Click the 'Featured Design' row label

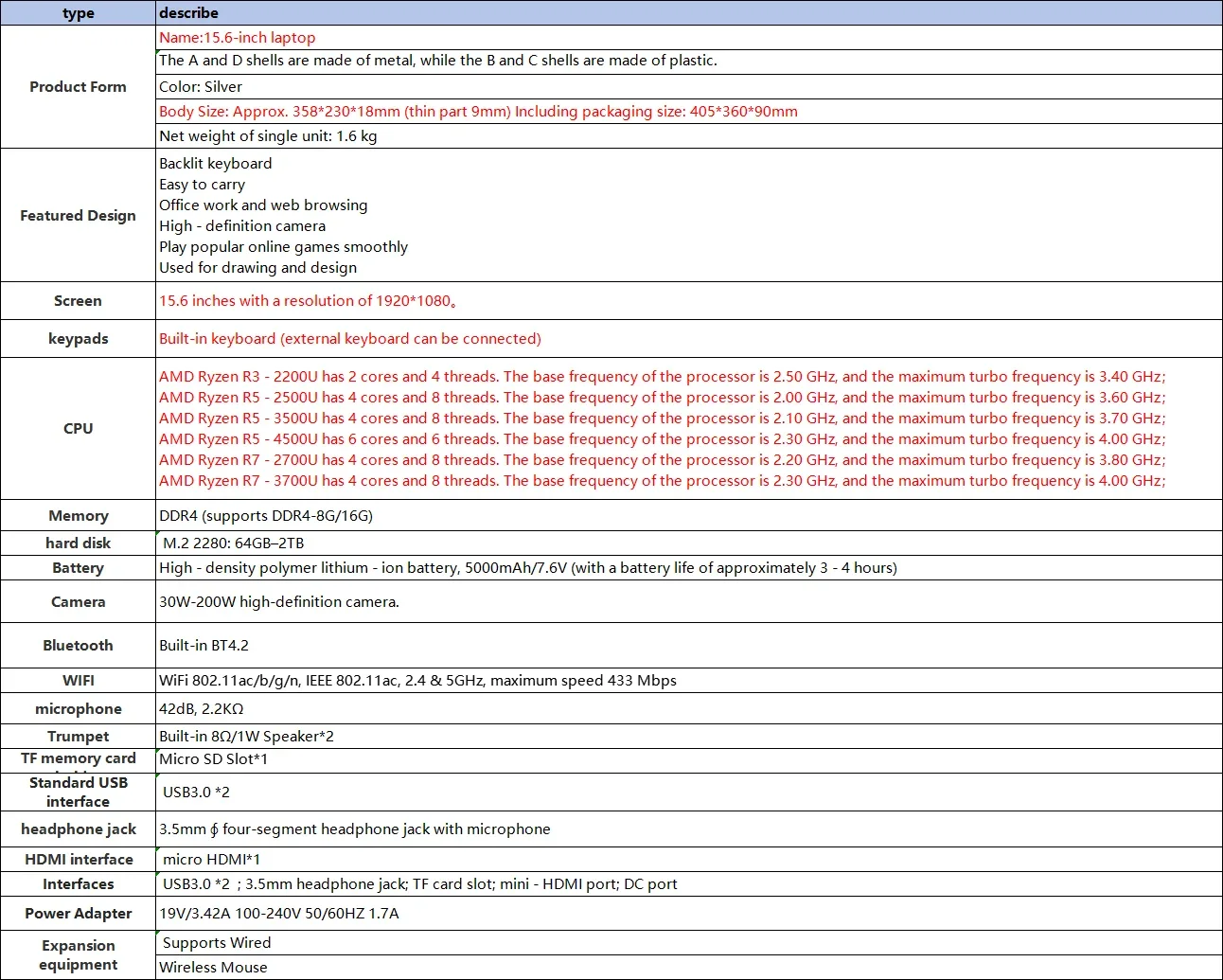[78, 216]
